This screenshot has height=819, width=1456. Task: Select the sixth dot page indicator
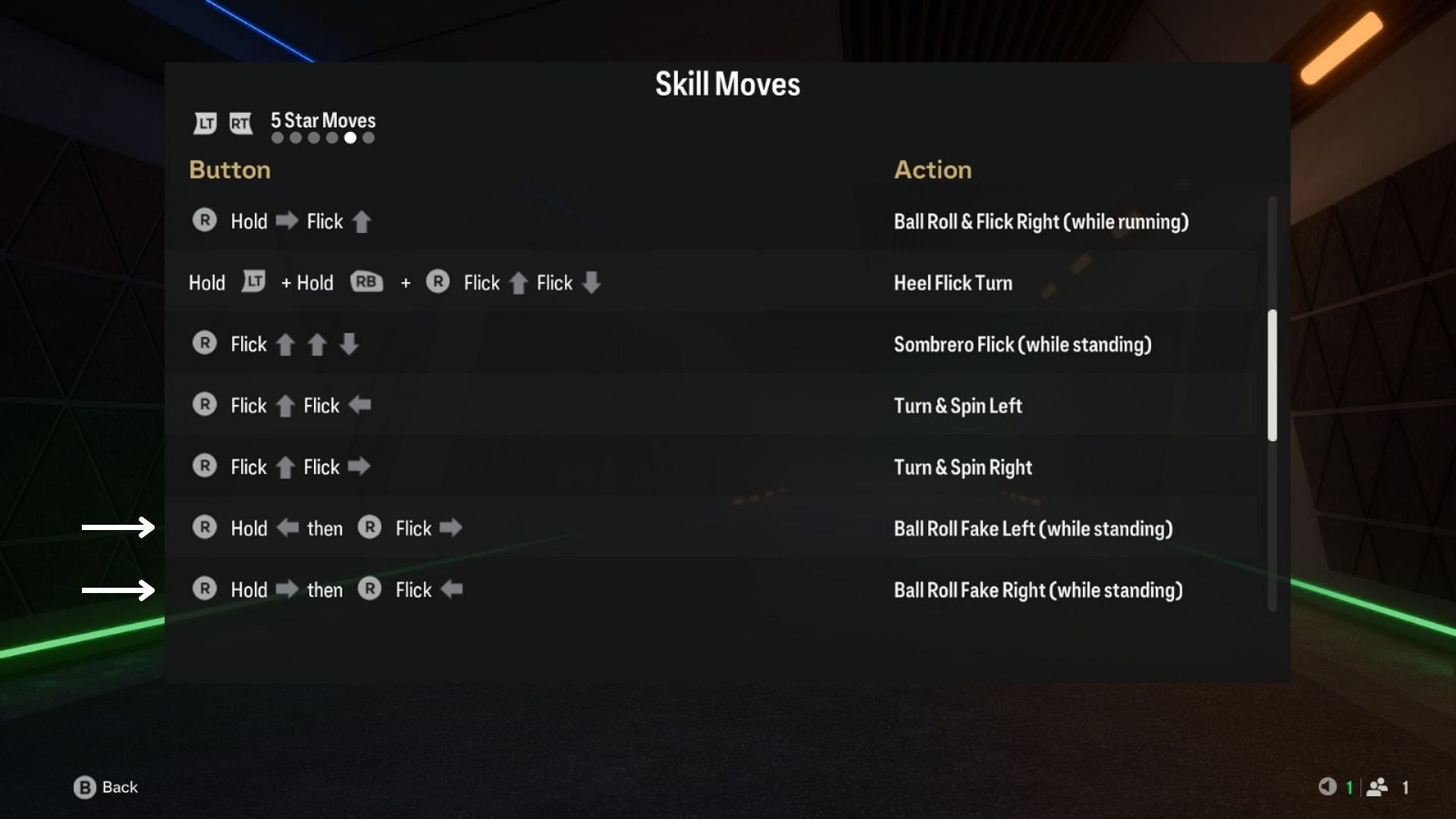(368, 138)
